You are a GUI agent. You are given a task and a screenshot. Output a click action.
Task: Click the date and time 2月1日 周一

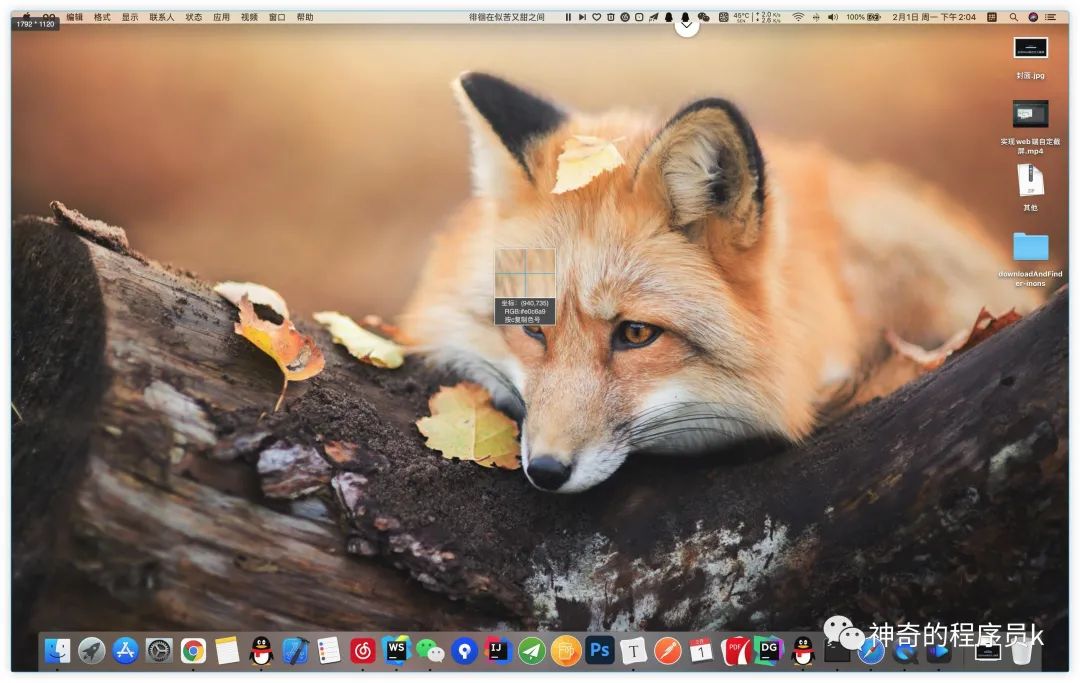click(x=934, y=17)
